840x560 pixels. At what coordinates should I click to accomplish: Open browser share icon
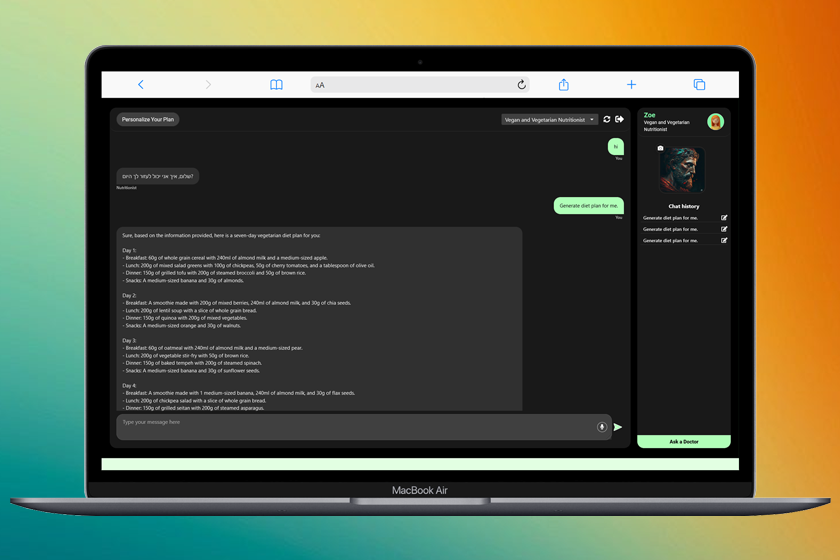[563, 85]
